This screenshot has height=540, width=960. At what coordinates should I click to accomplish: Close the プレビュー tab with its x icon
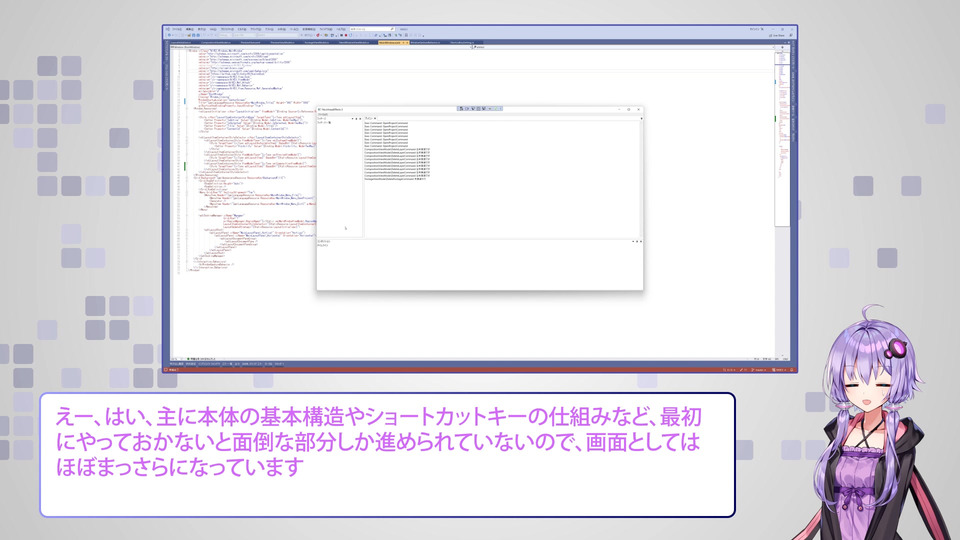pyautogui.click(x=375, y=118)
